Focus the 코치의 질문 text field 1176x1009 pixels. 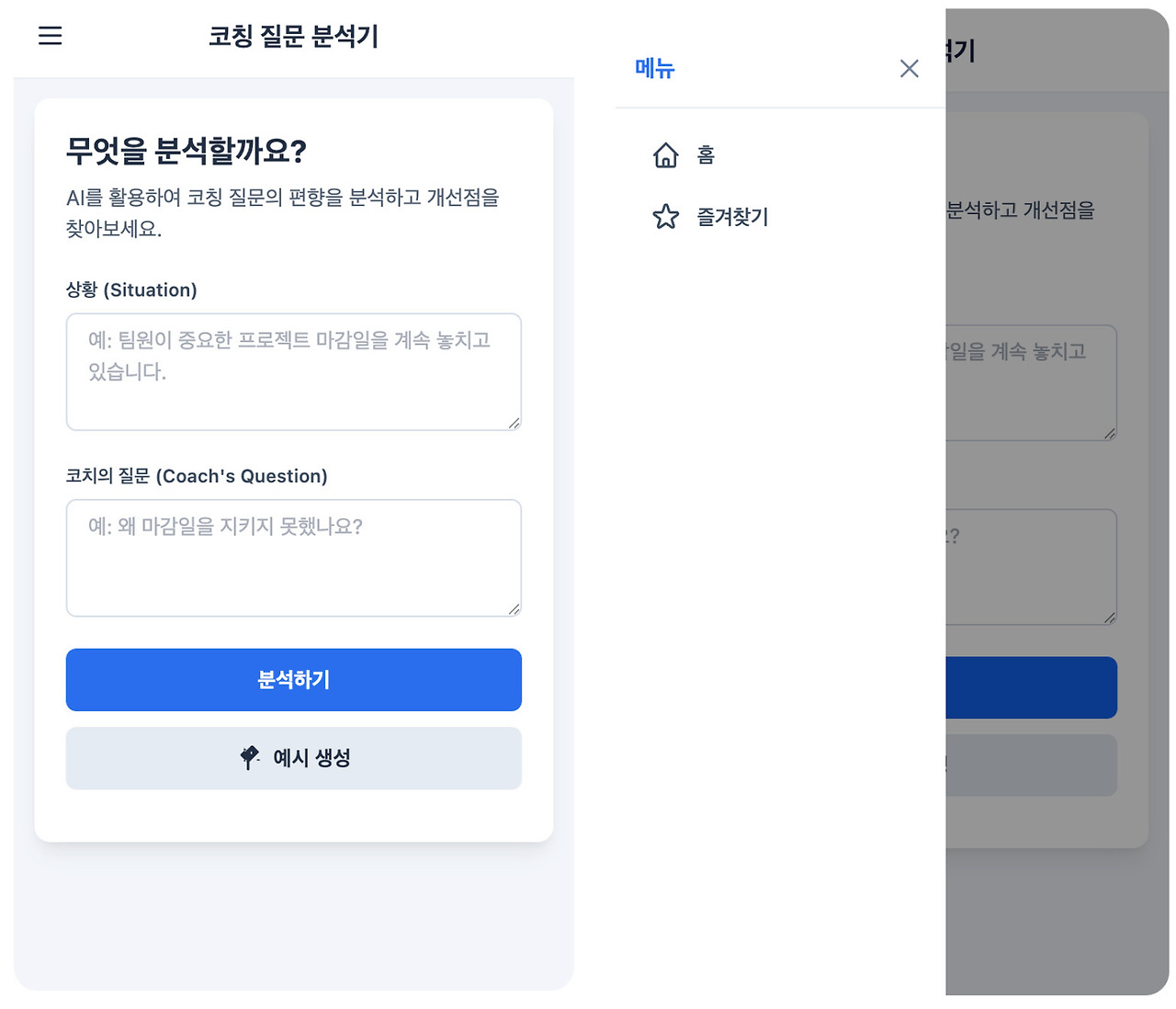[293, 558]
